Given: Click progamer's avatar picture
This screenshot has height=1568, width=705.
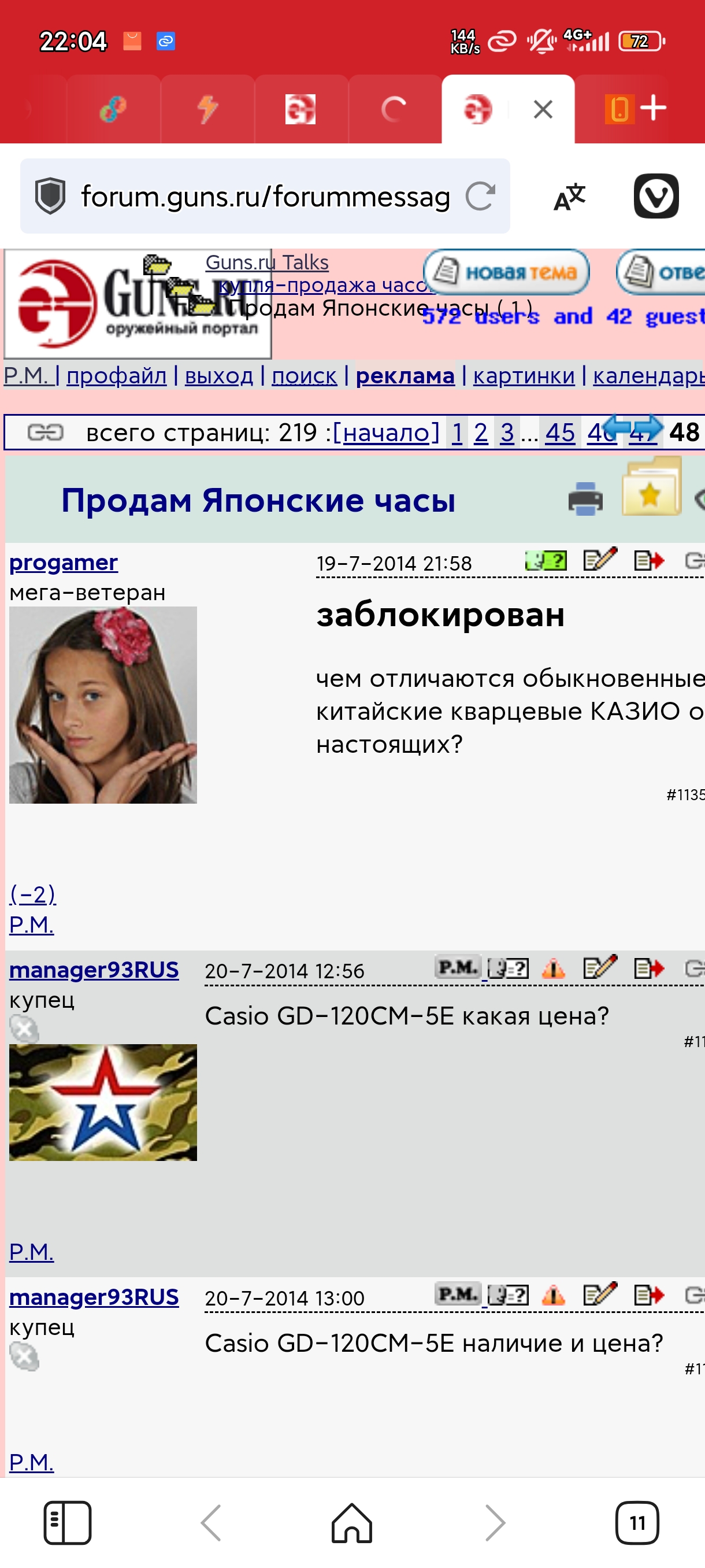Looking at the screenshot, I should [103, 705].
